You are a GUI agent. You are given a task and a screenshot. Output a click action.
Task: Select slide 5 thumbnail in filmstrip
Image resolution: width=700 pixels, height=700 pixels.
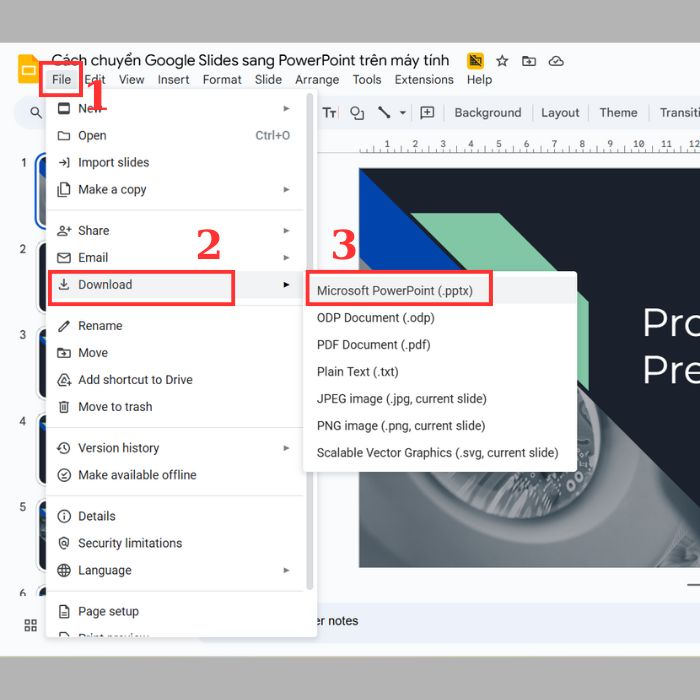click(x=41, y=534)
